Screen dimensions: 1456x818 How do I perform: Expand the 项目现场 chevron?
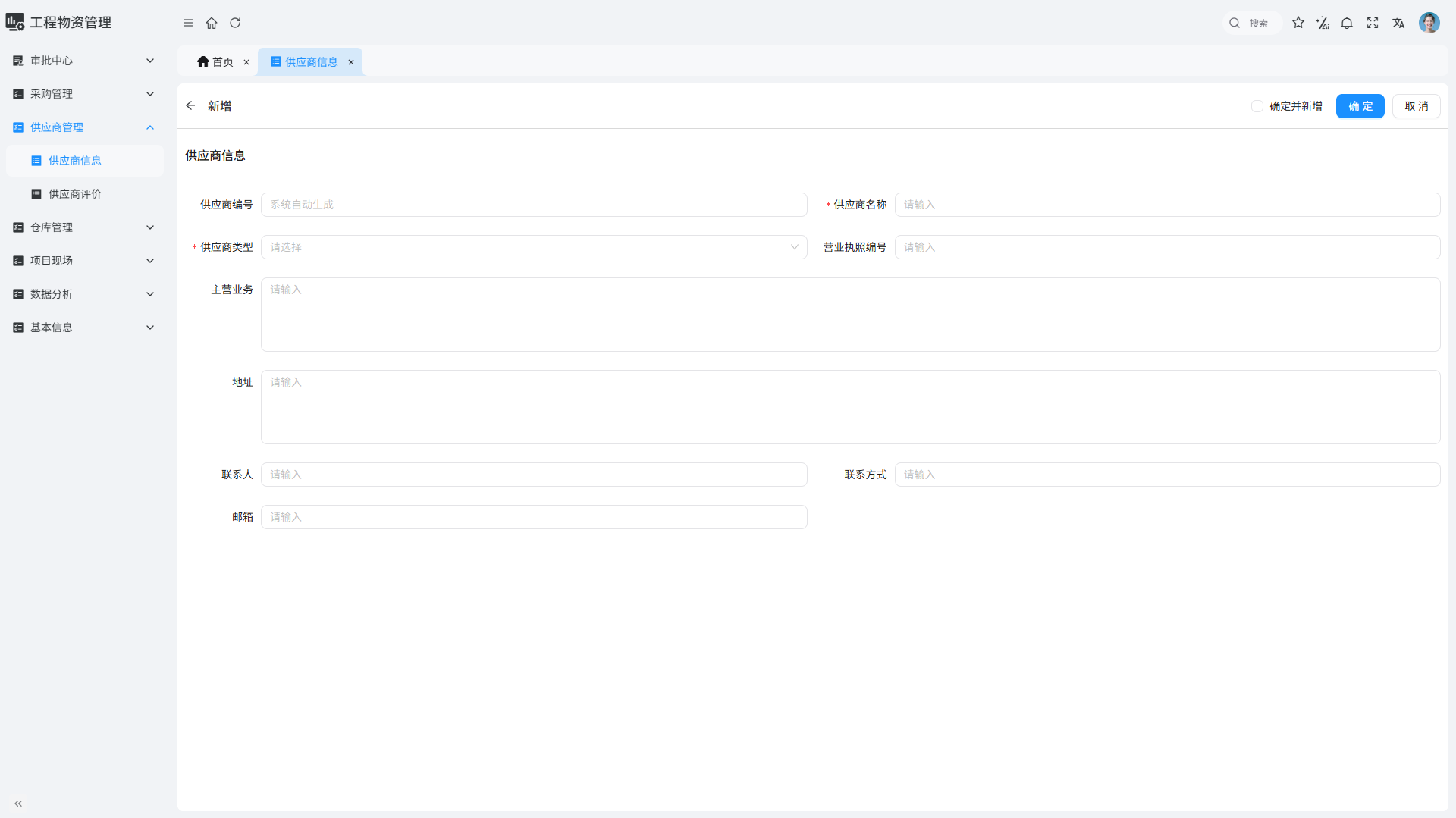(150, 261)
